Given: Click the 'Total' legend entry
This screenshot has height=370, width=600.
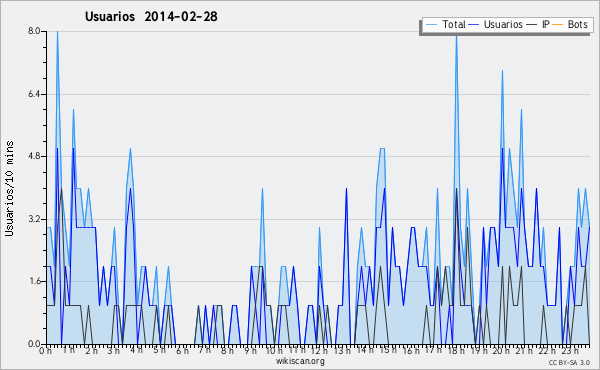Looking at the screenshot, I should click(445, 24).
